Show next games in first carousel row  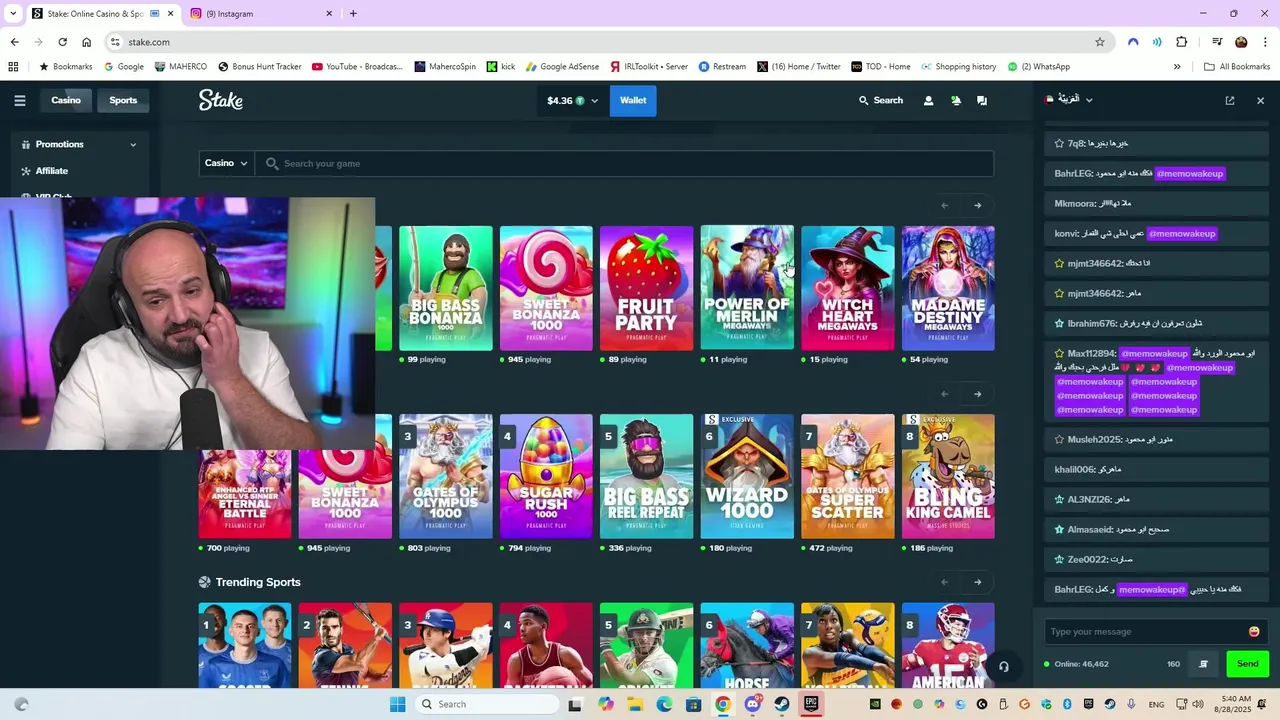[x=977, y=206]
